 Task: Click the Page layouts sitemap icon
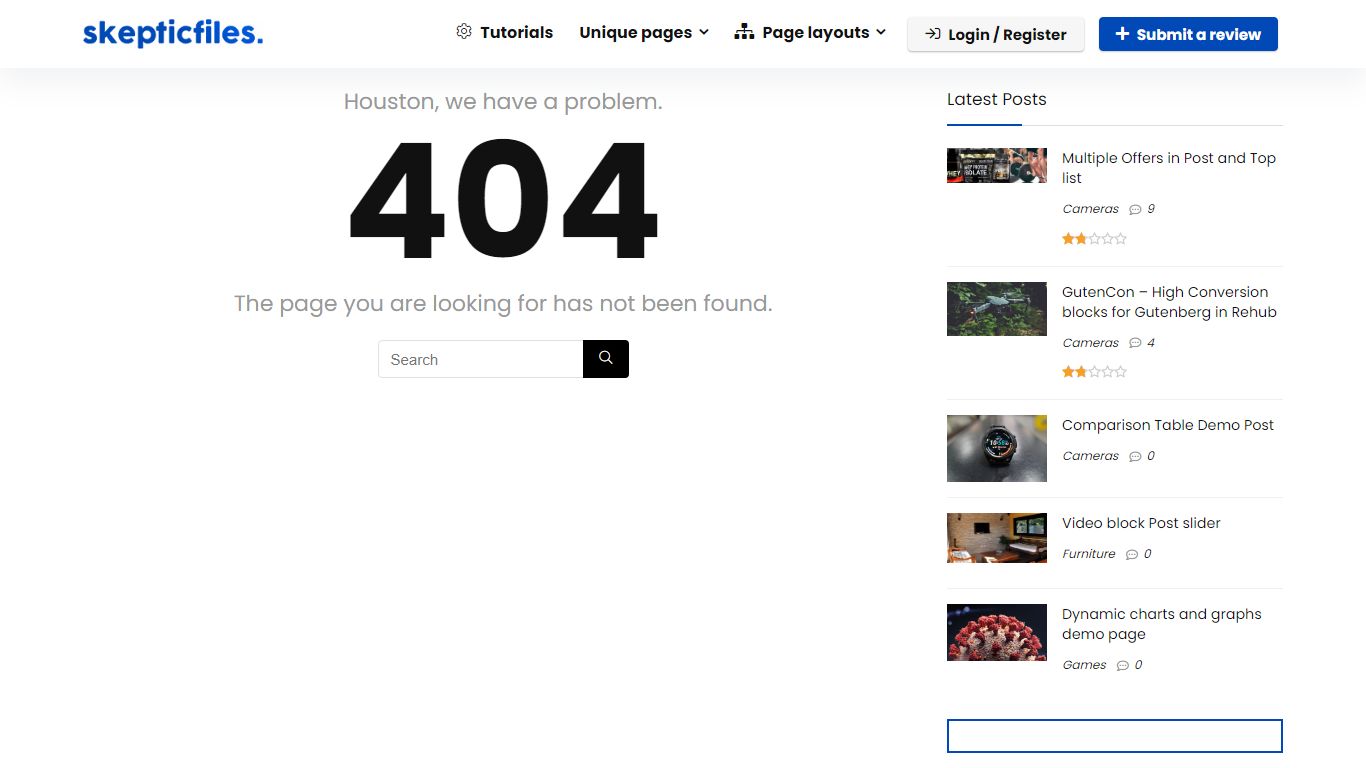click(744, 32)
